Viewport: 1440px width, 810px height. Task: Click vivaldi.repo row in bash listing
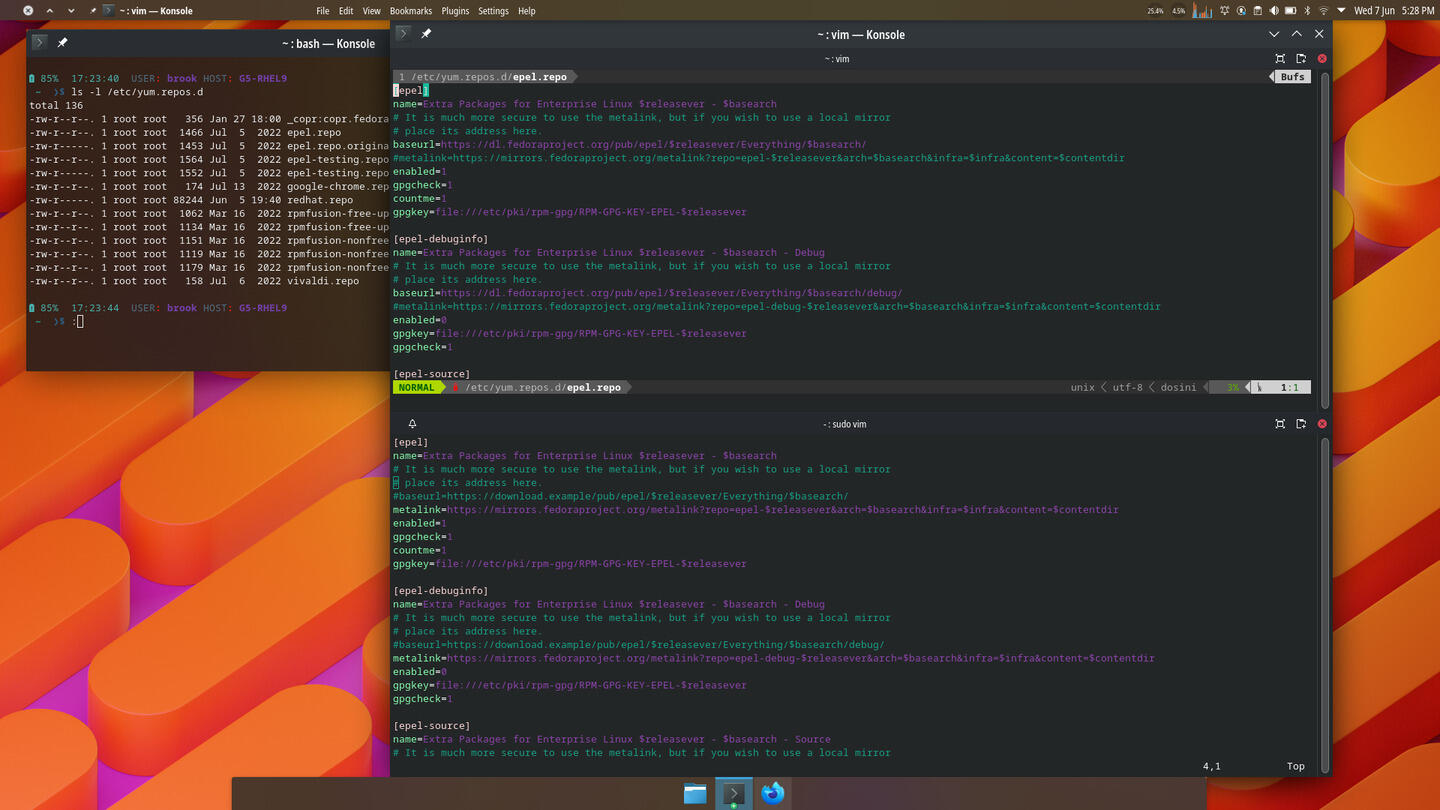(x=194, y=281)
